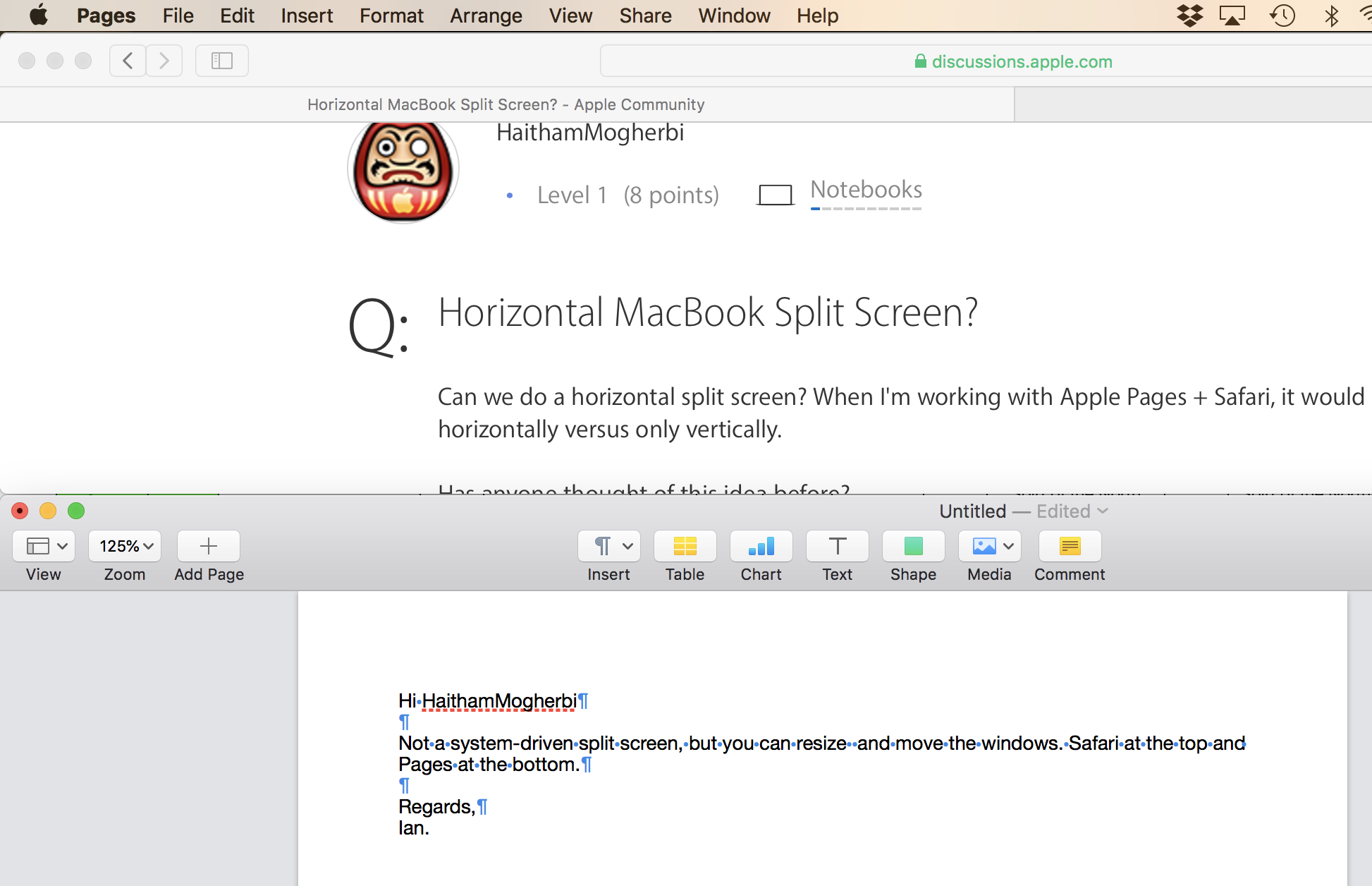Open the 125% Zoom dropdown
The width and height of the screenshot is (1372, 886).
point(125,547)
